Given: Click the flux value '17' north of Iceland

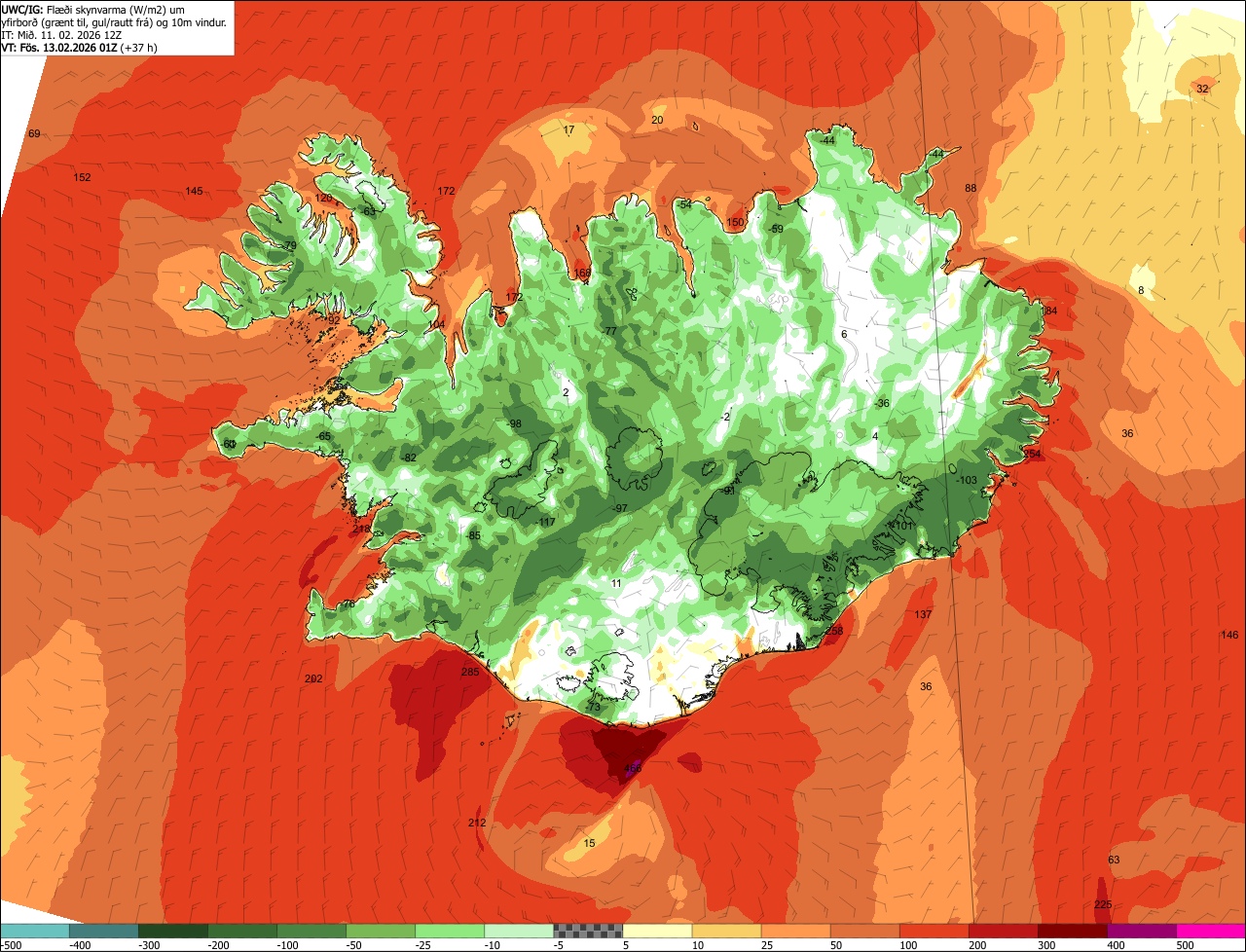Looking at the screenshot, I should (568, 129).
